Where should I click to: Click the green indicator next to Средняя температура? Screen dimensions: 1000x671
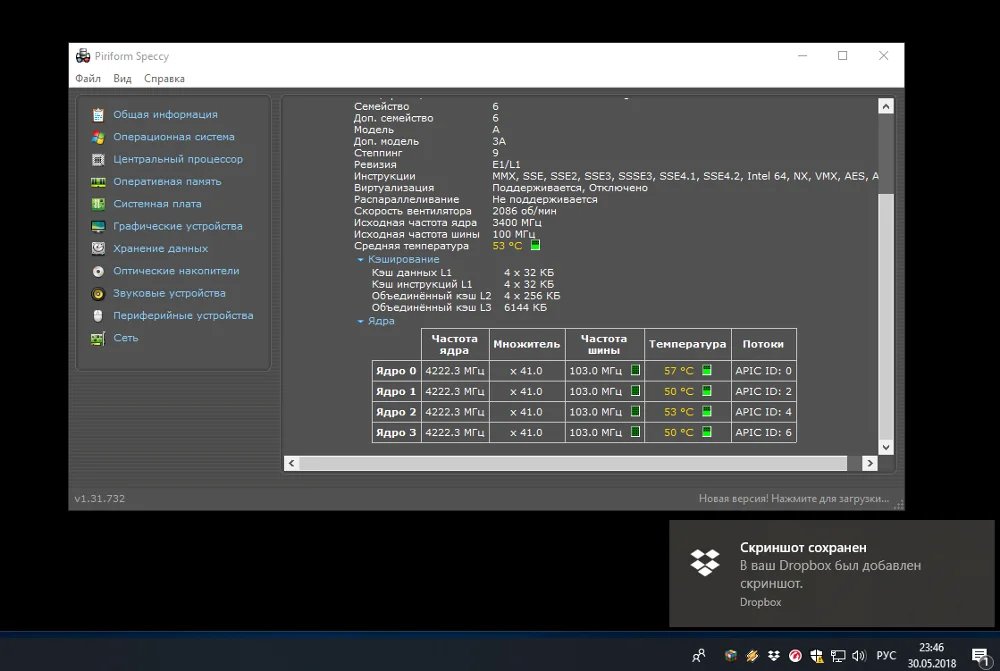tap(535, 245)
